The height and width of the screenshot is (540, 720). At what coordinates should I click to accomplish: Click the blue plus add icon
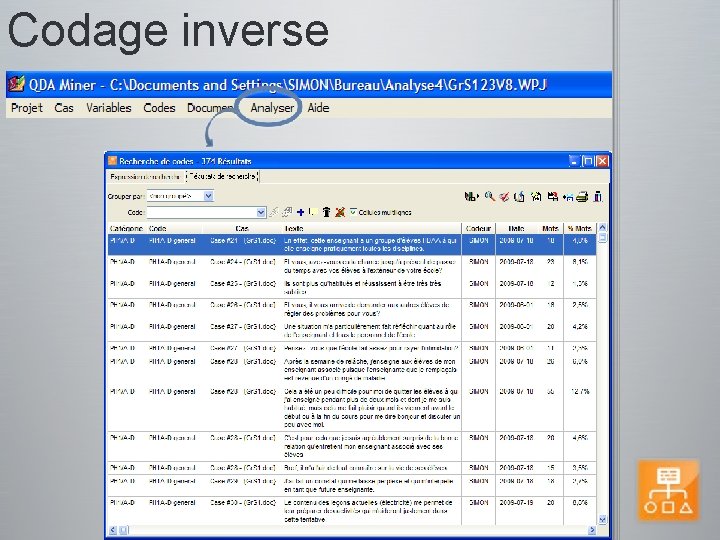tap(300, 212)
